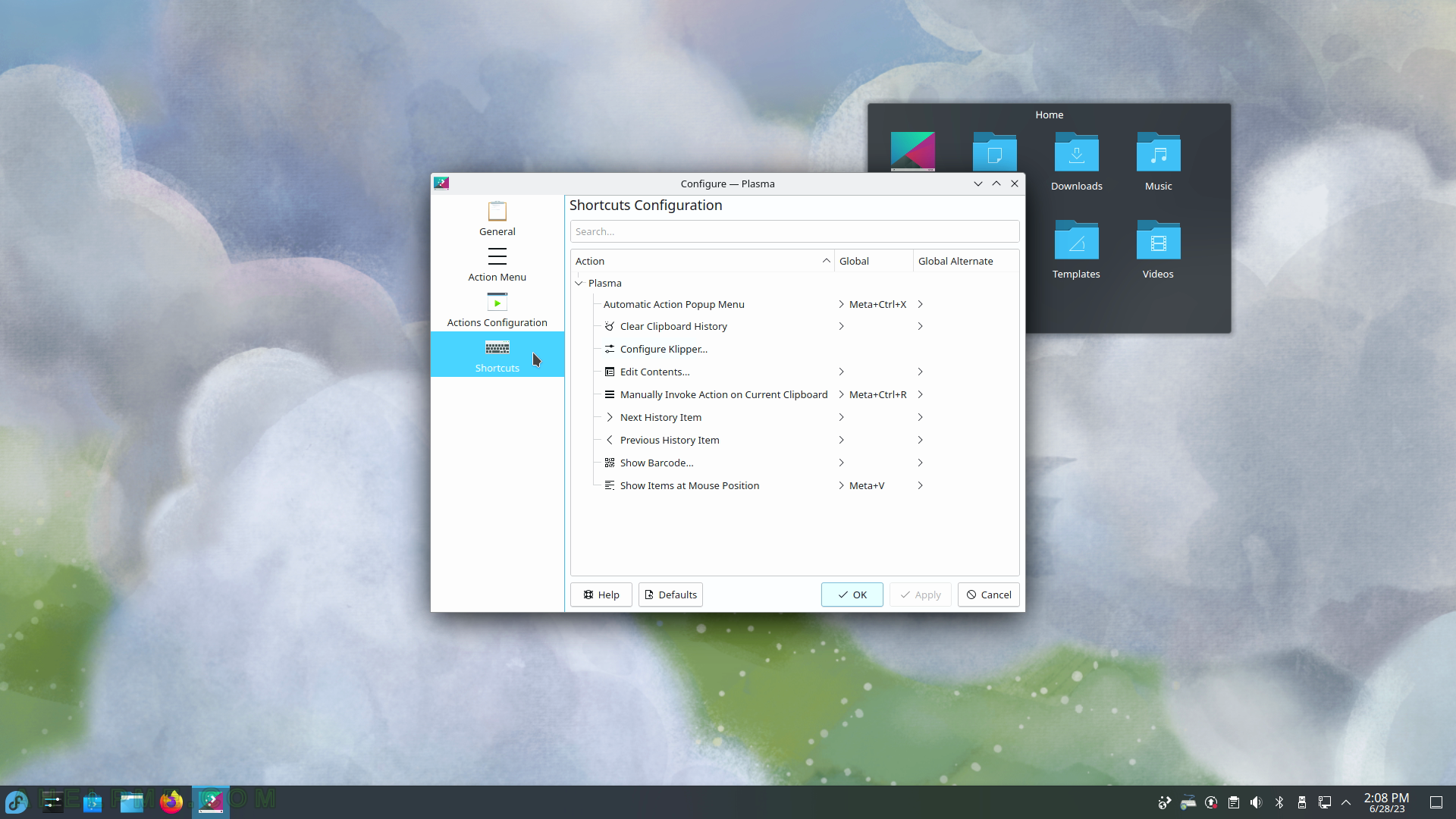Click the Clear Clipboard History broom icon
1456x819 pixels.
pos(610,326)
